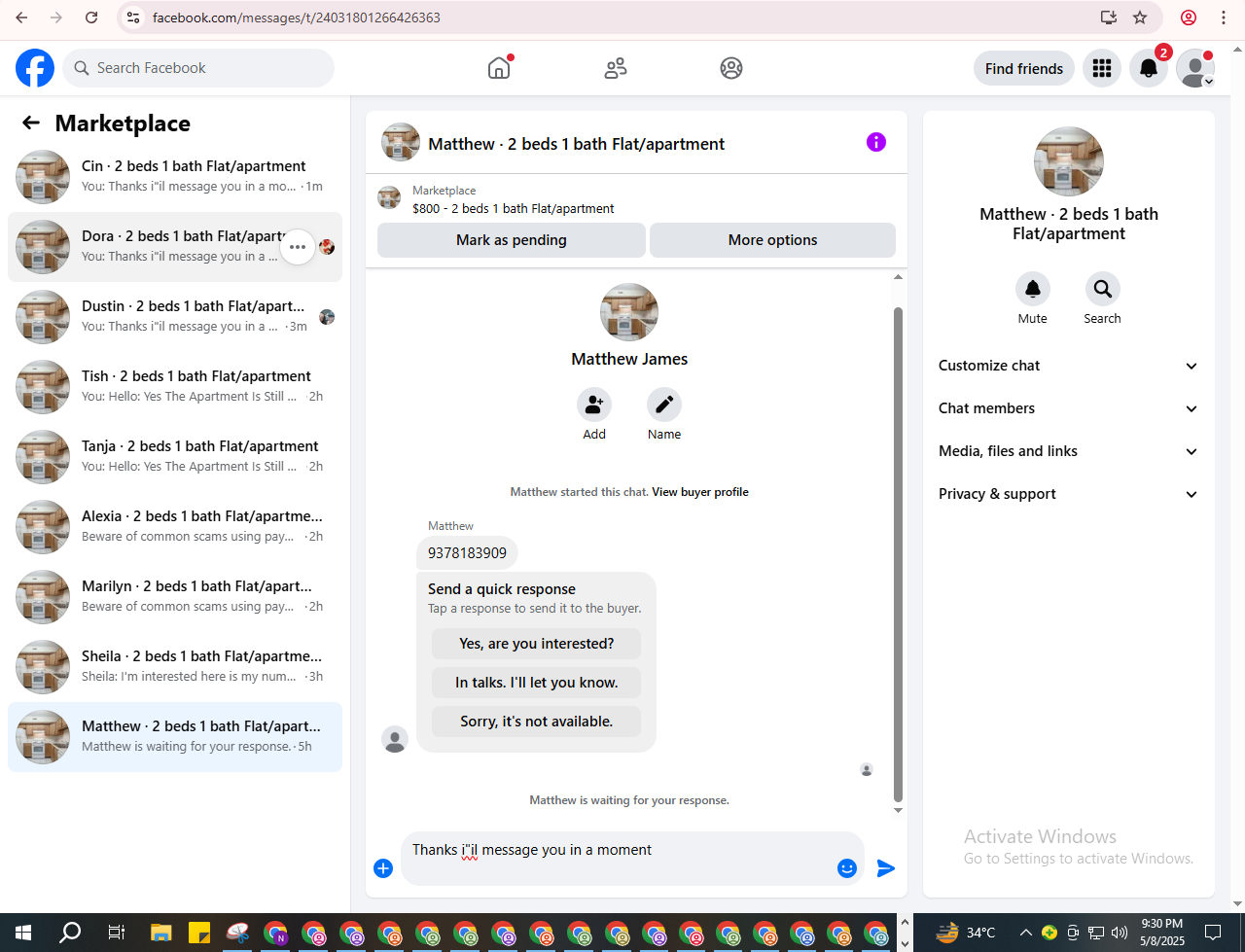Open the notifications bell
The height and width of the screenshot is (952, 1245).
click(1149, 68)
